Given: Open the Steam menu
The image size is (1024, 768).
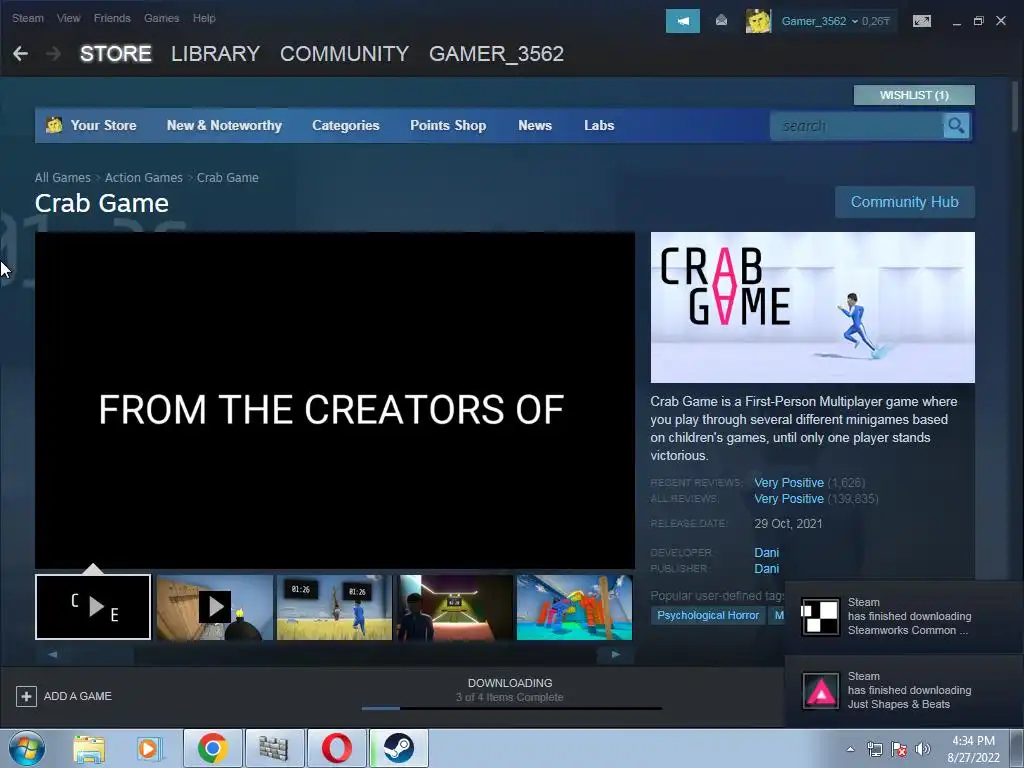Looking at the screenshot, I should tap(28, 18).
